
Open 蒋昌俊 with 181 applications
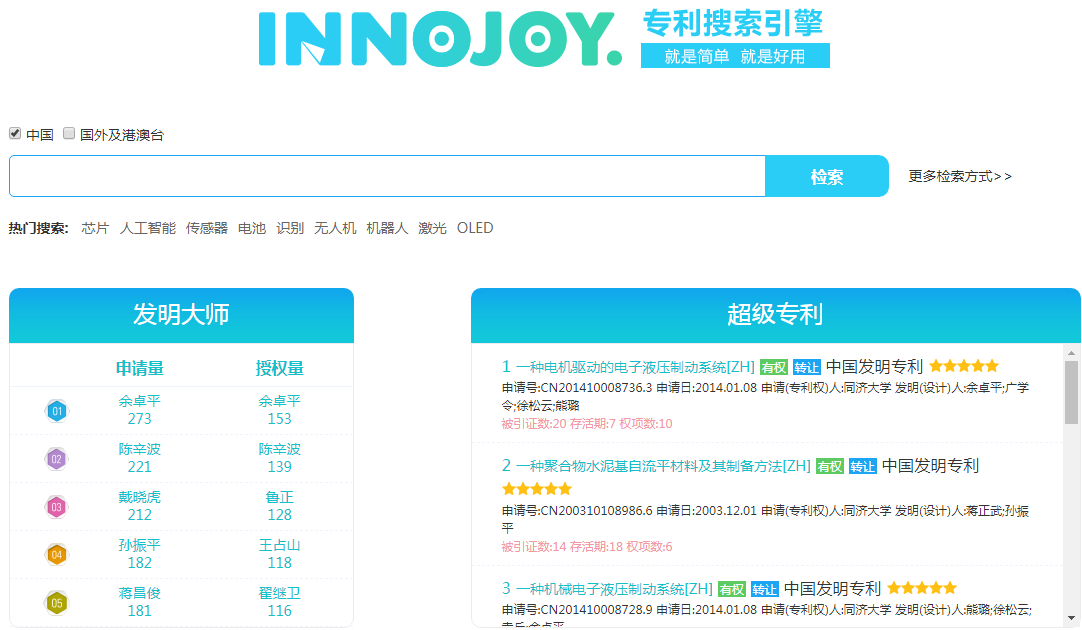pos(139,602)
